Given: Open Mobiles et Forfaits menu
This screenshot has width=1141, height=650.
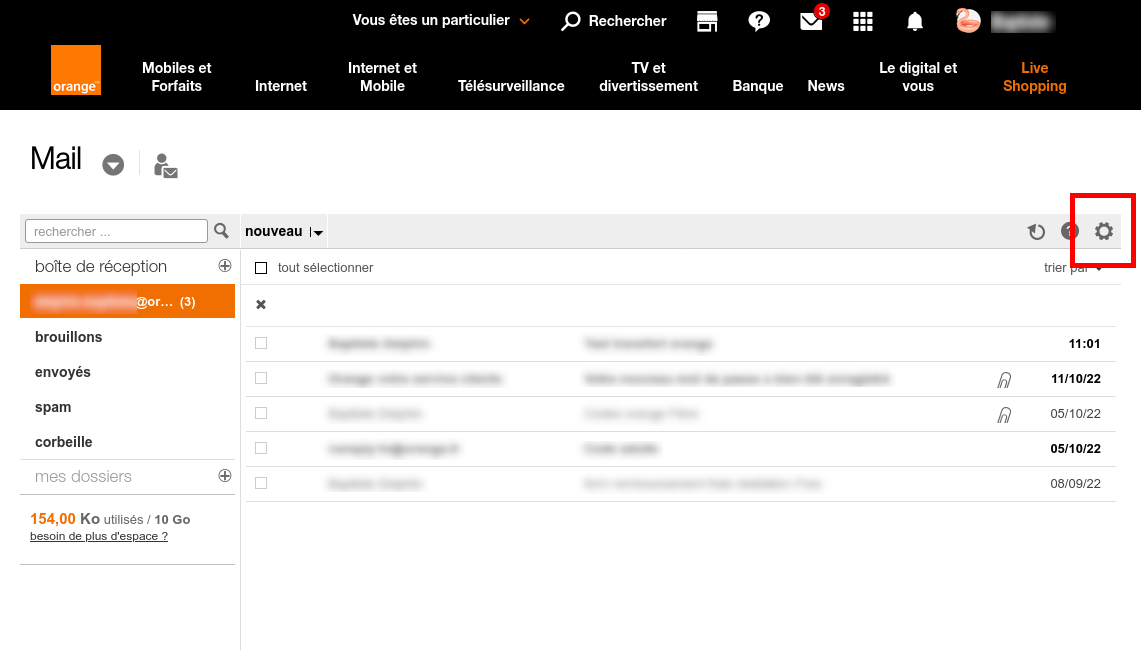Looking at the screenshot, I should 177,76.
